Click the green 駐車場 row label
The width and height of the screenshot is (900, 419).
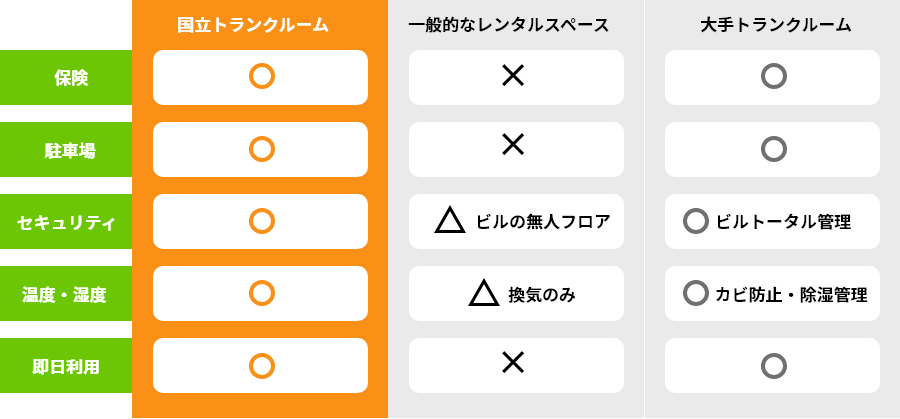66,149
